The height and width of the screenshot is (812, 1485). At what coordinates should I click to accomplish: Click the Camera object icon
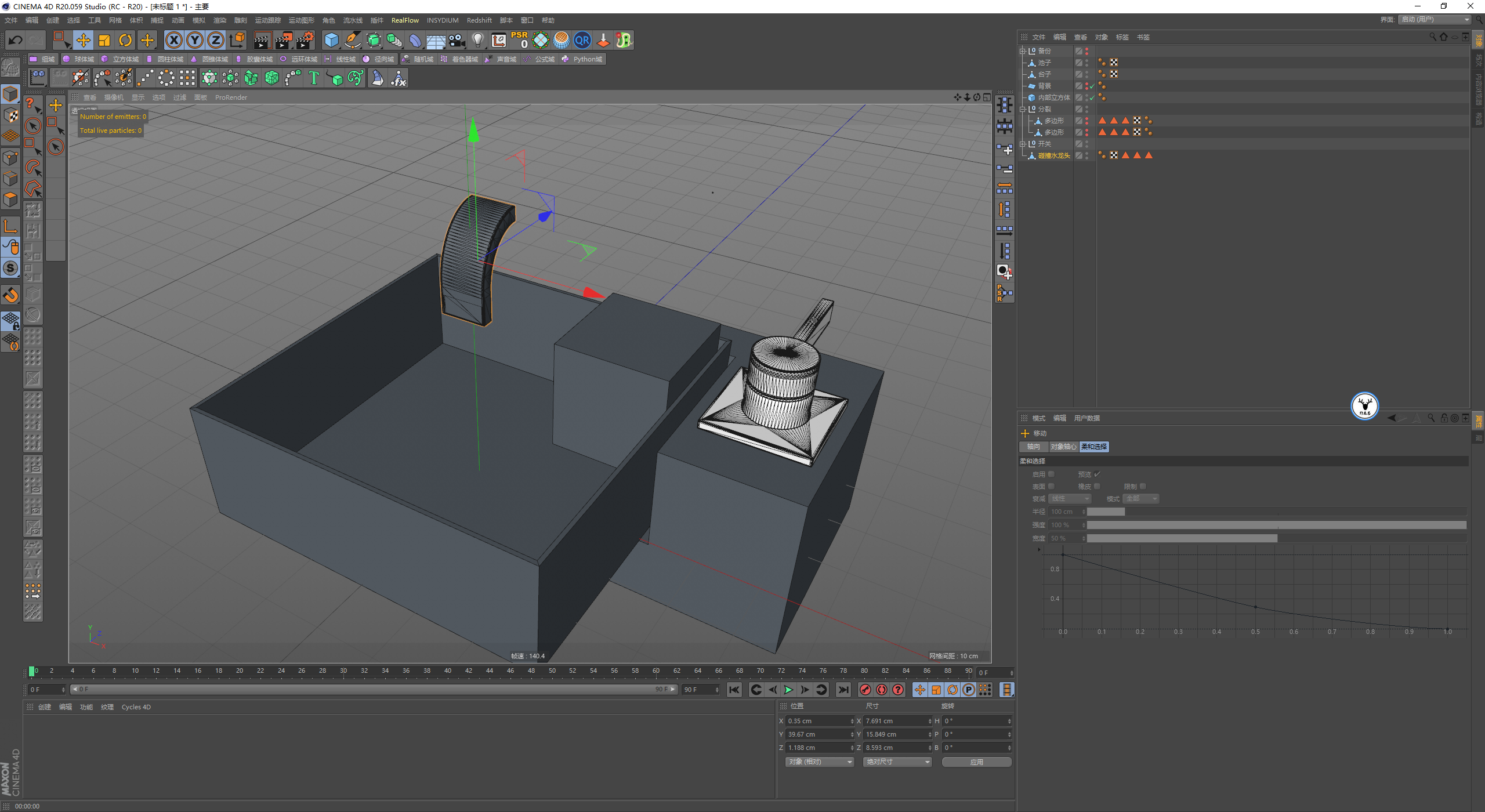[457, 40]
